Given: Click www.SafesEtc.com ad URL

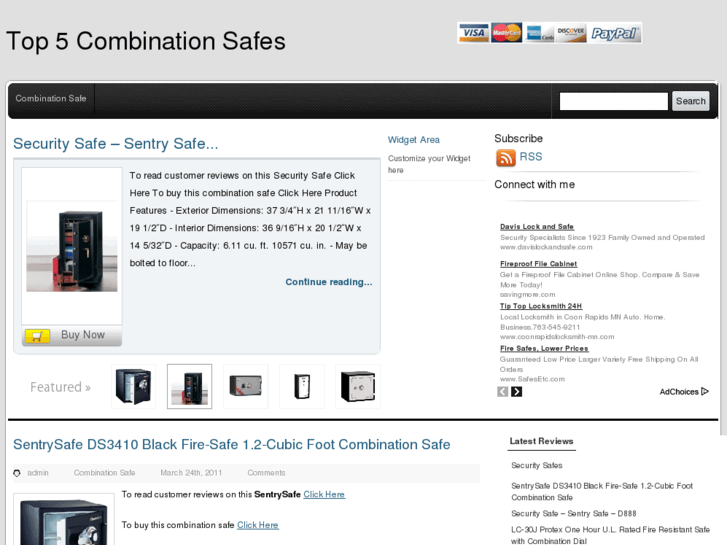Looking at the screenshot, I should pos(532,379).
